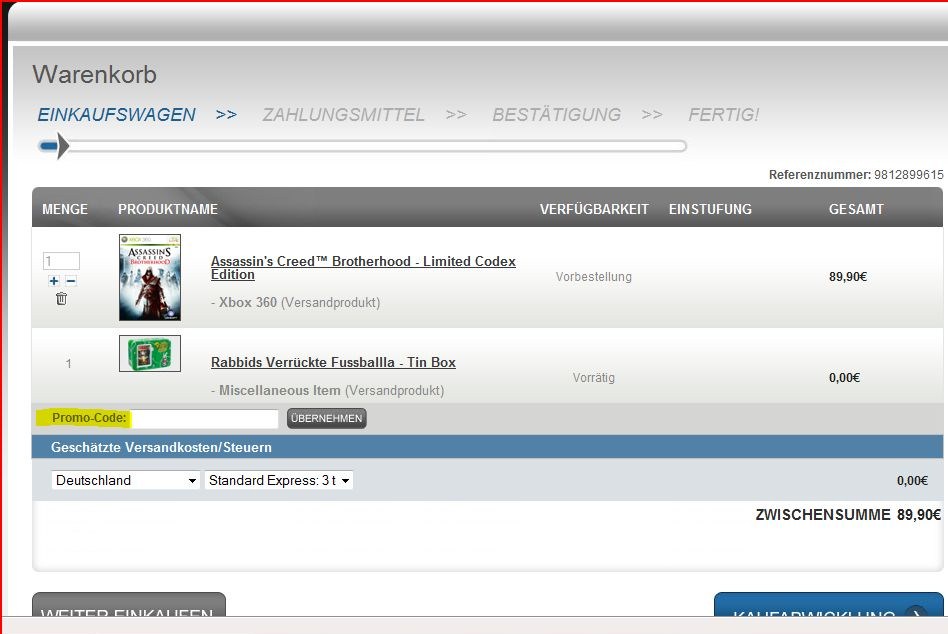Click the GESAMT column header

pyautogui.click(x=856, y=209)
